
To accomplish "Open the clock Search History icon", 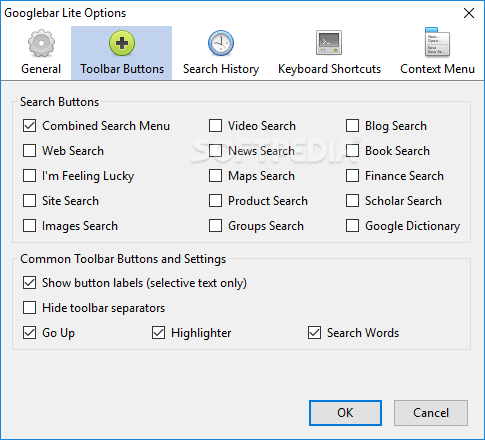I will (x=221, y=43).
